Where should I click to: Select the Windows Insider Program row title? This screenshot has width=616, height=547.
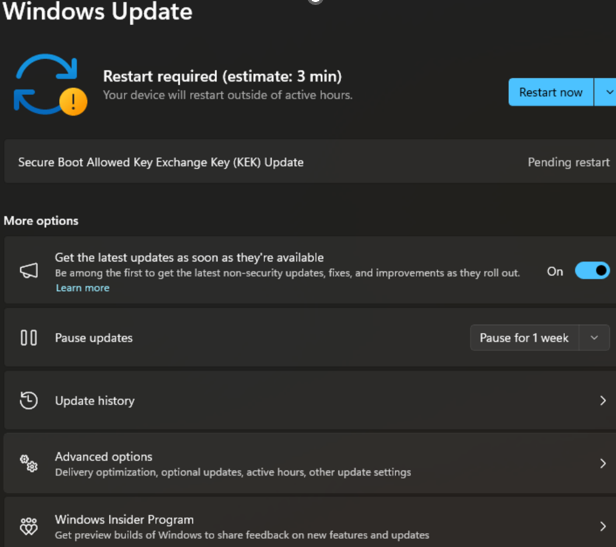coord(124,519)
